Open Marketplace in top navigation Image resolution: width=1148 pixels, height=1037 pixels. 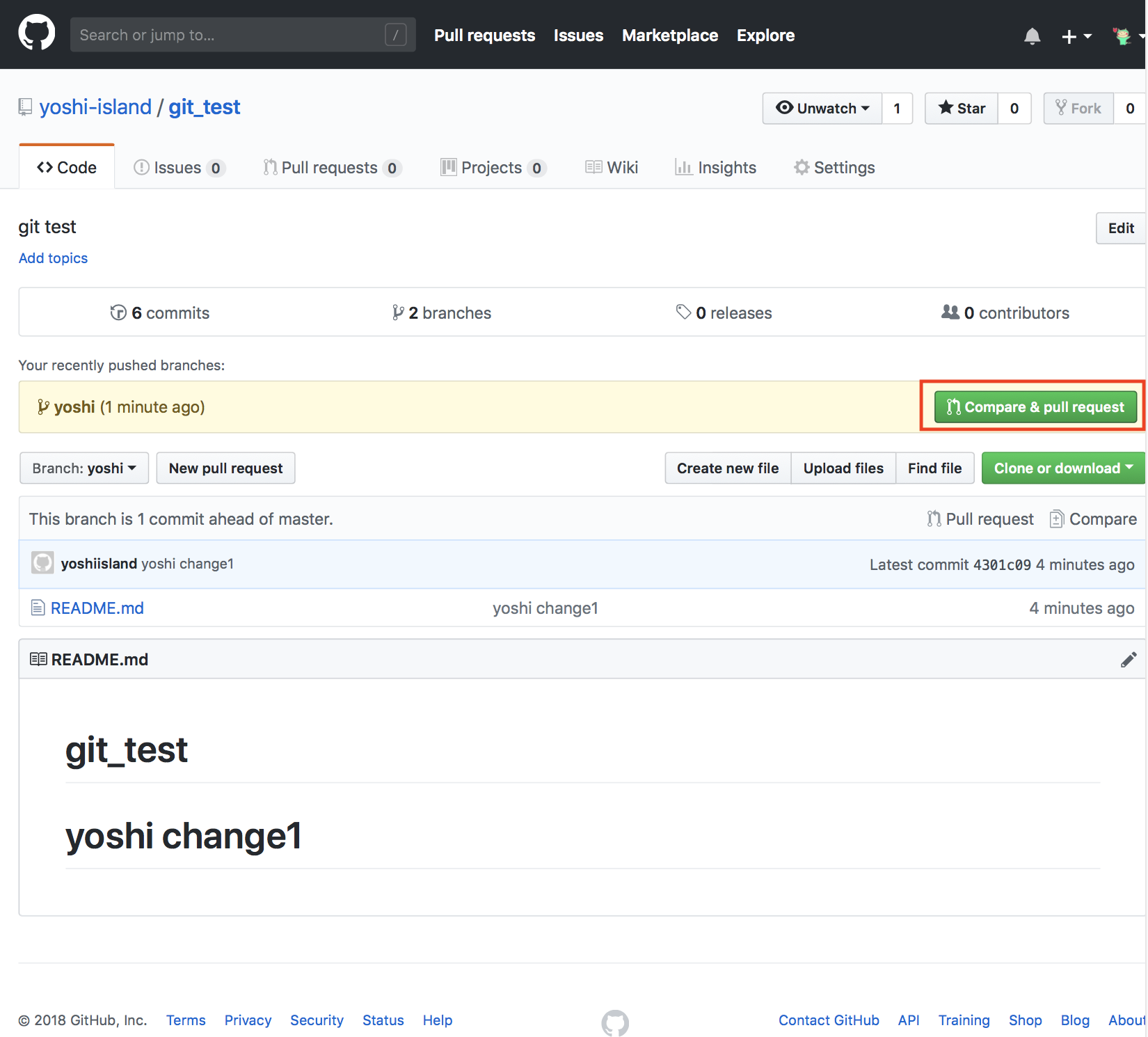click(670, 35)
